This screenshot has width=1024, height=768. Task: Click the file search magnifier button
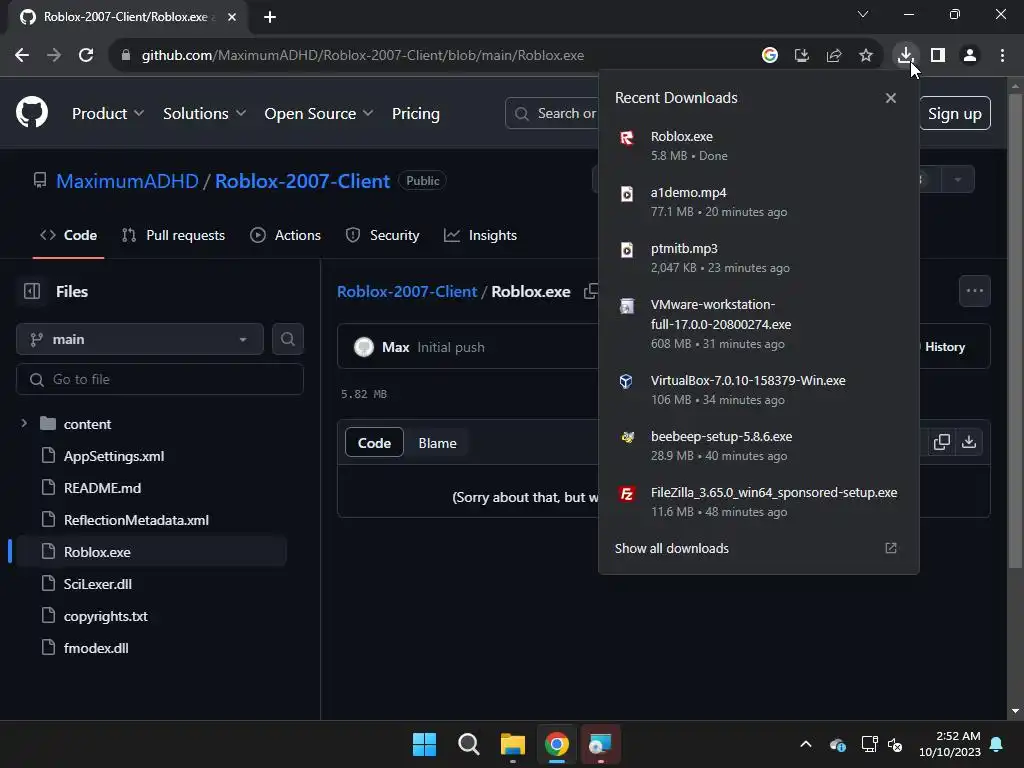tap(287, 339)
